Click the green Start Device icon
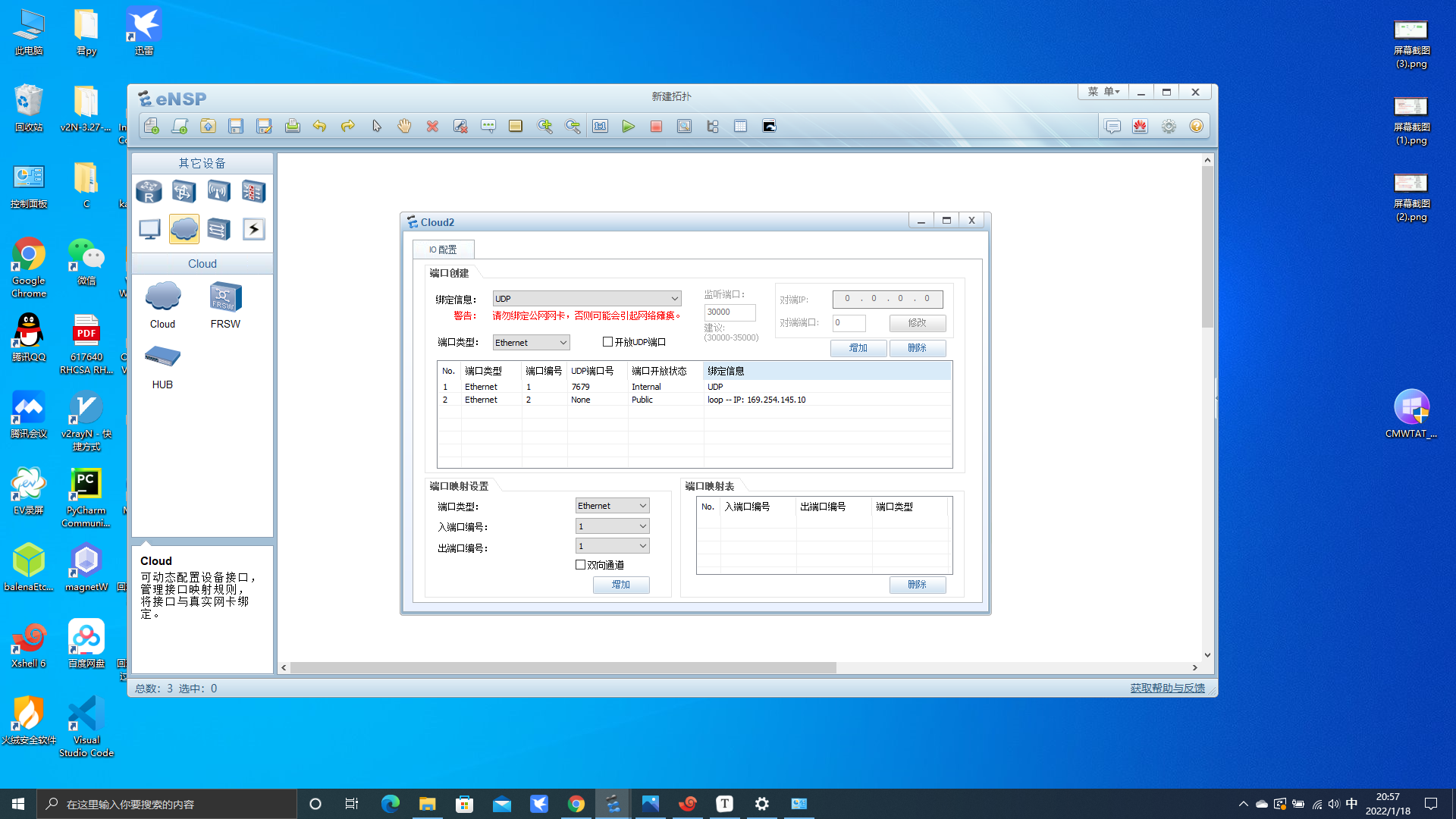 pos(629,127)
